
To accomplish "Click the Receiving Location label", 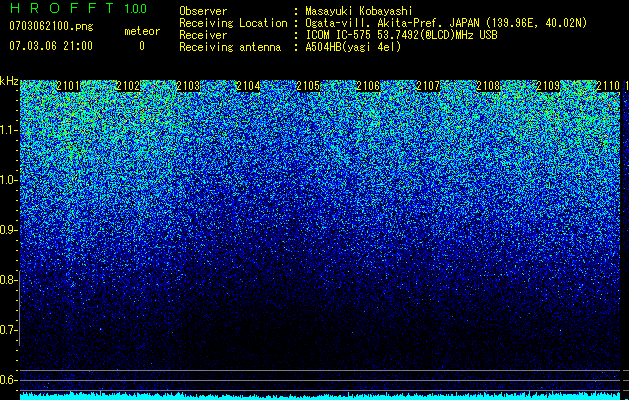I will (x=233, y=23).
